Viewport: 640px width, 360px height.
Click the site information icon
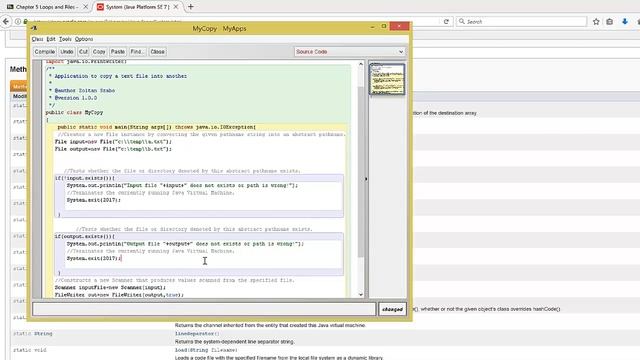click(18, 22)
